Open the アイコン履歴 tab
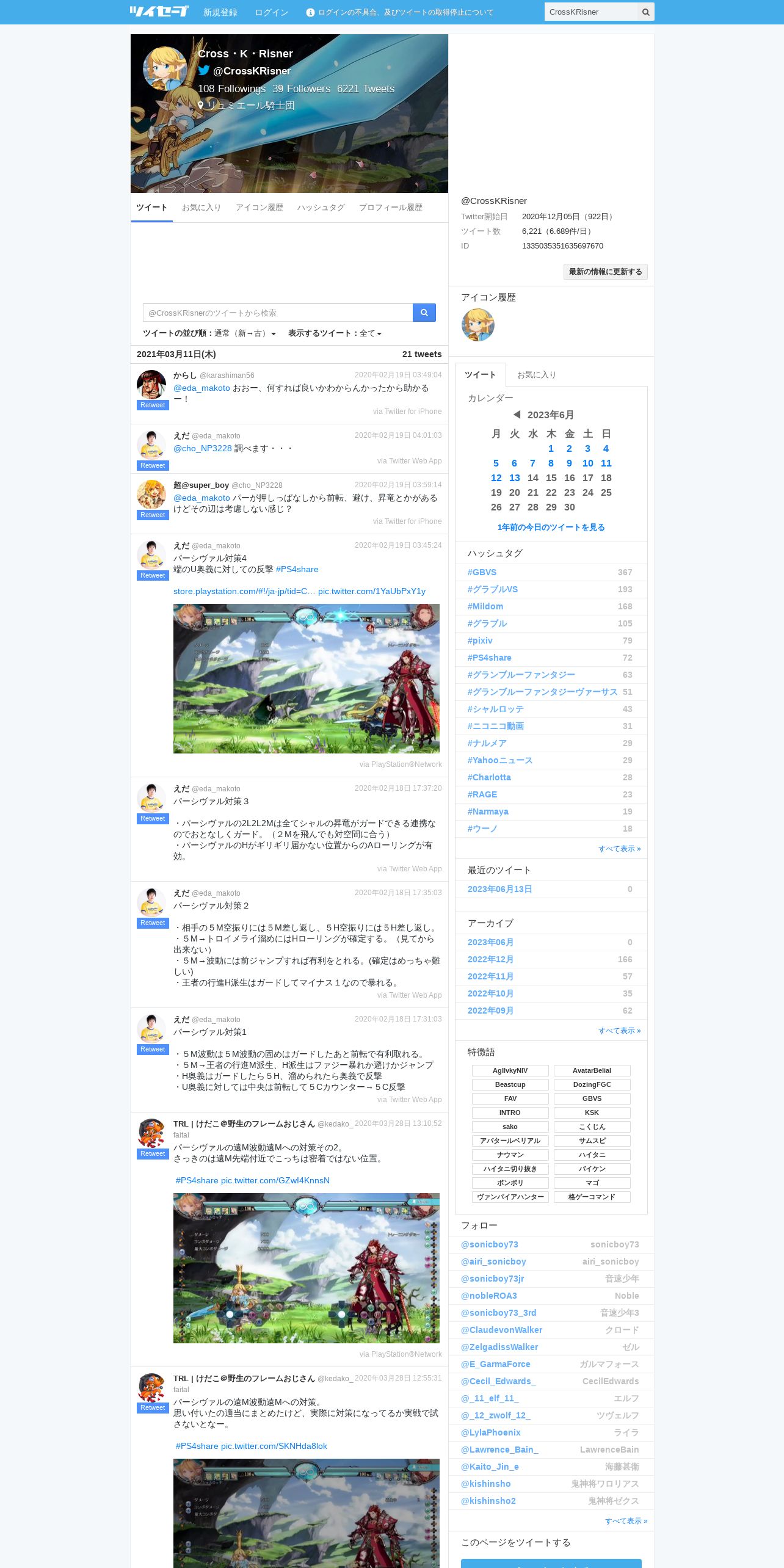784x1568 pixels. click(x=259, y=208)
